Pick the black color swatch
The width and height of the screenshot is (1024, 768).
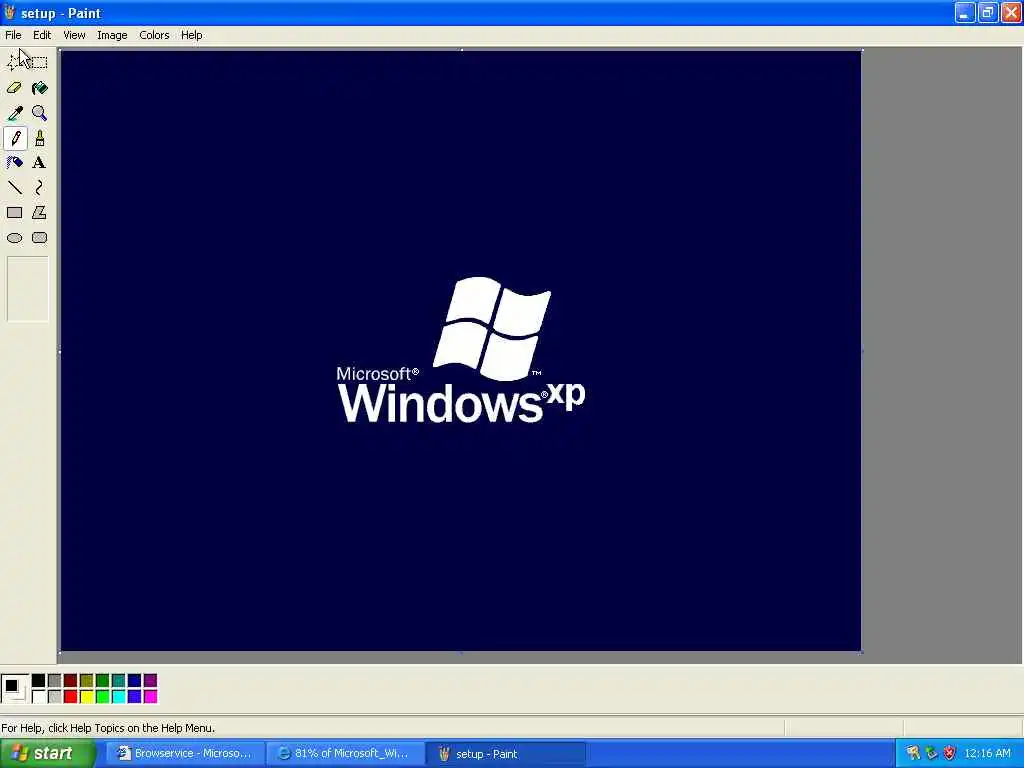point(39,681)
